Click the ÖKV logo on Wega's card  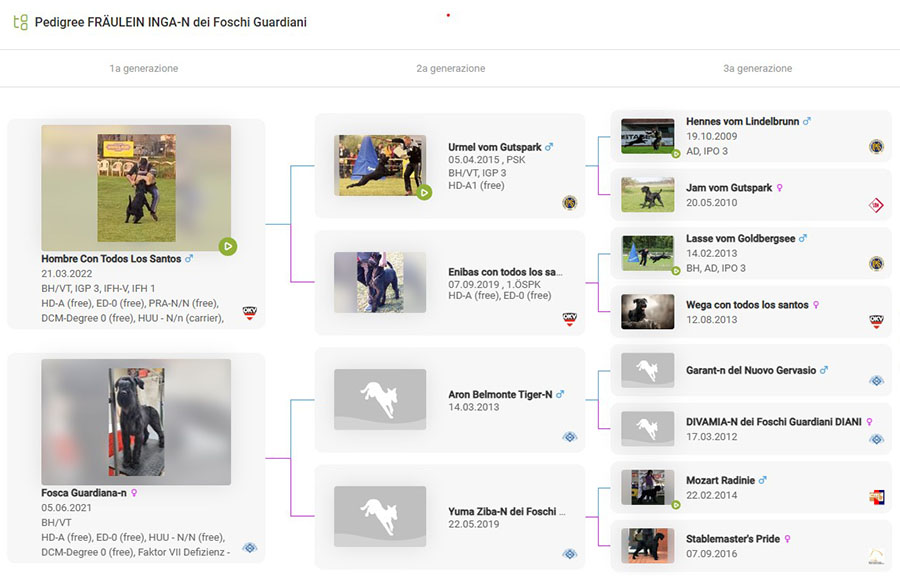876,321
